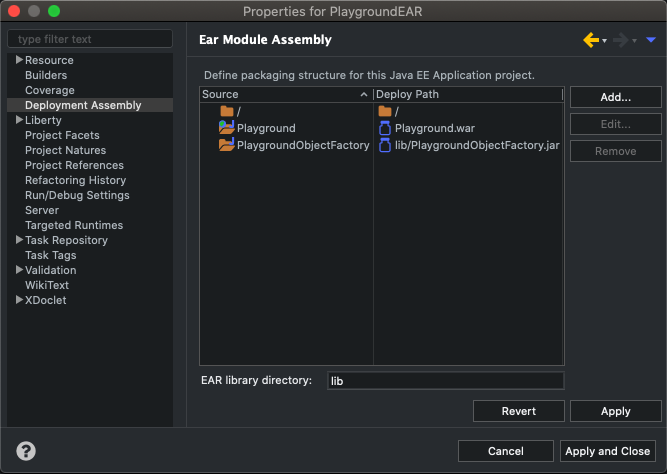The image size is (667, 474).
Task: Click the Cancel button
Action: coord(506,451)
